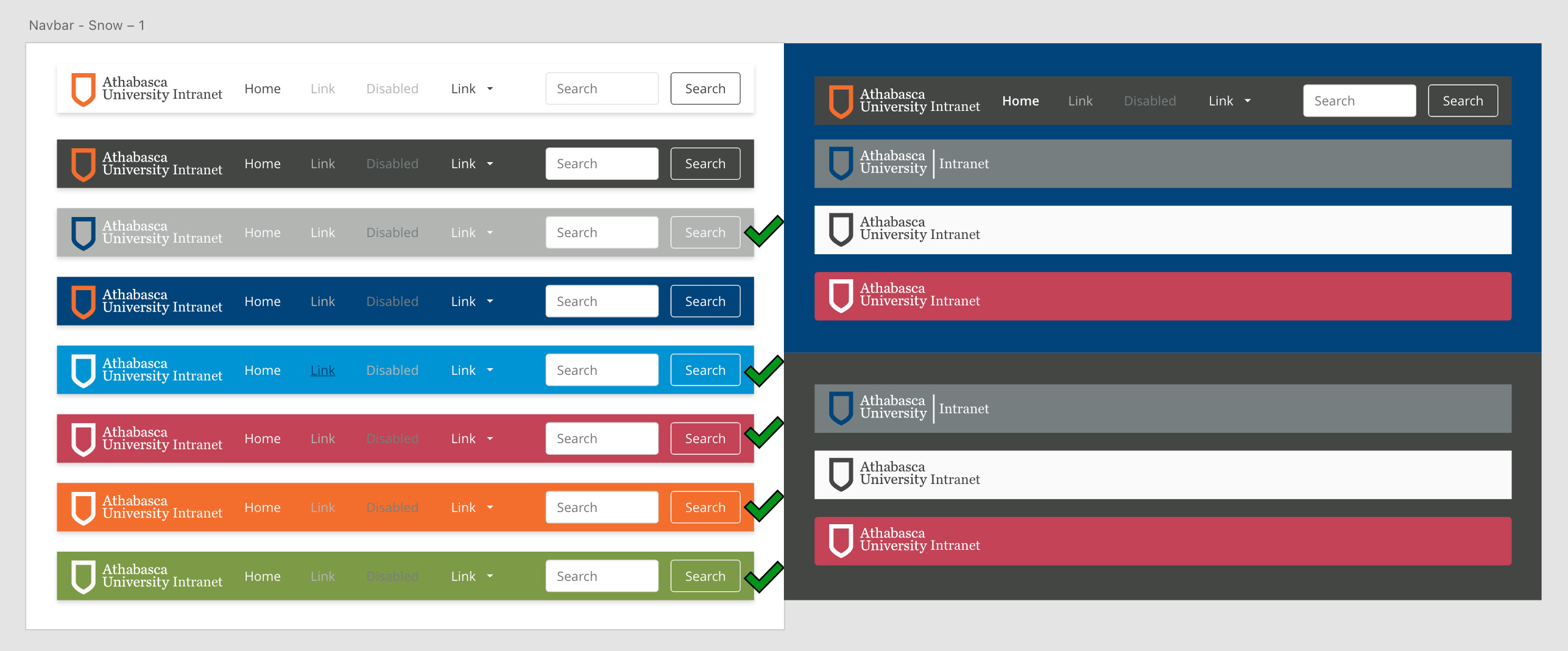Expand the Link dropdown in the right dark navbar

(1229, 101)
